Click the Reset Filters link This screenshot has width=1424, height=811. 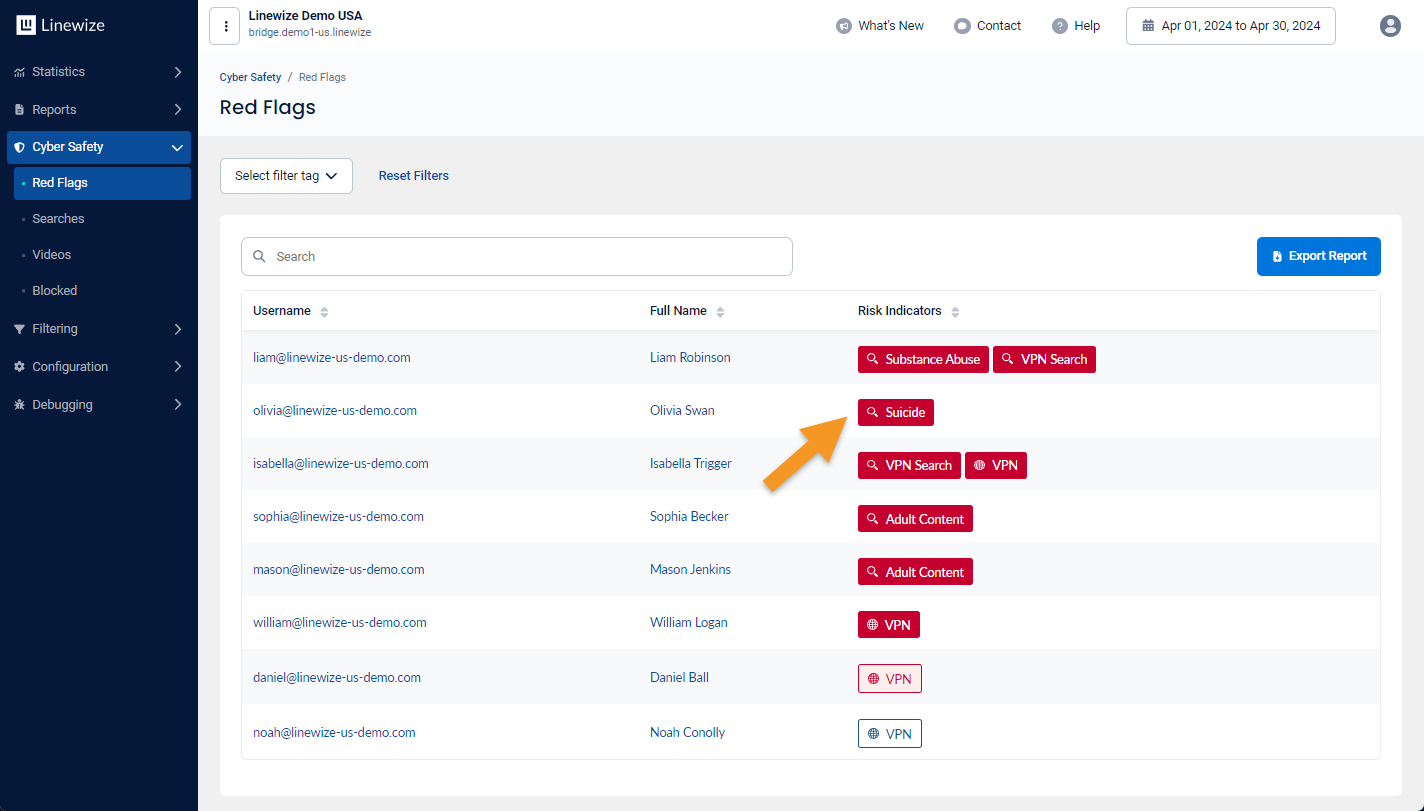[x=413, y=176]
